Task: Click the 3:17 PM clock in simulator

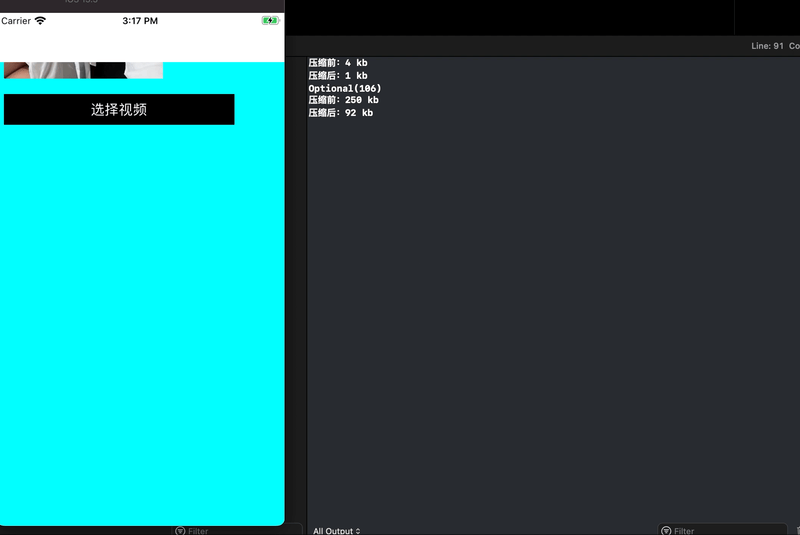Action: [140, 21]
